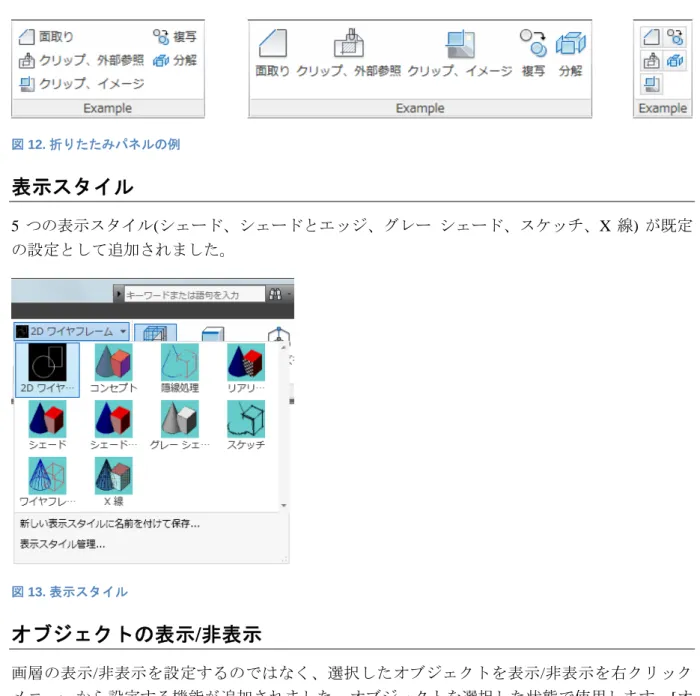Click explode icon in icon-only panel
This screenshot has width=700, height=696.
click(675, 60)
